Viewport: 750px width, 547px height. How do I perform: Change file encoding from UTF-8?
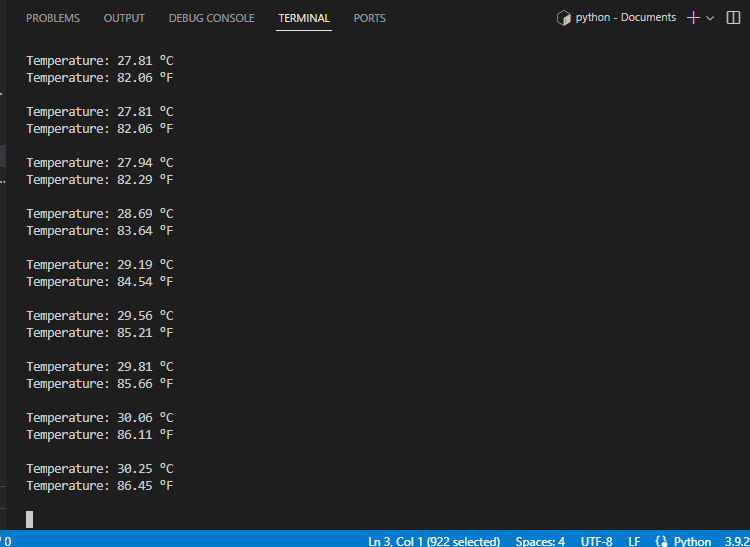pos(596,541)
